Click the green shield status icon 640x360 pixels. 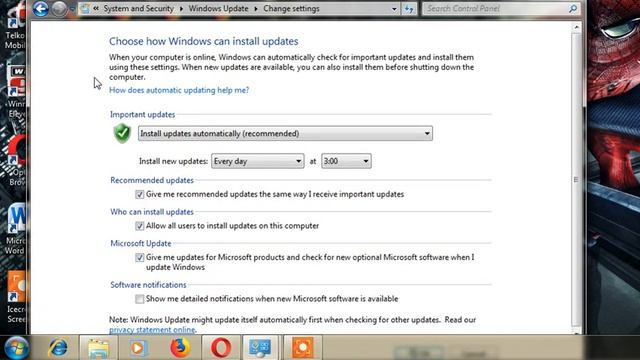(x=122, y=133)
